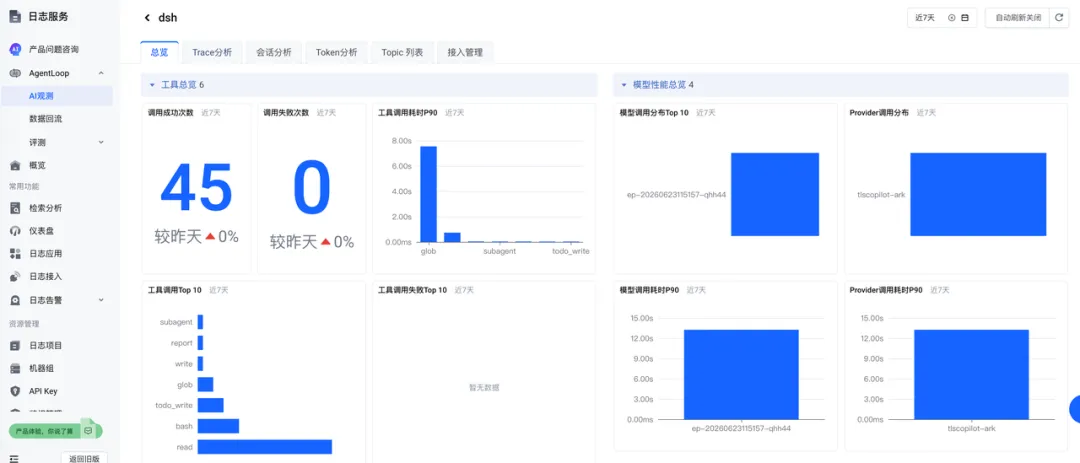The width and height of the screenshot is (1080, 463).
Task: Click the todo_write bar in 工具调用Top 10
Action: coord(211,405)
